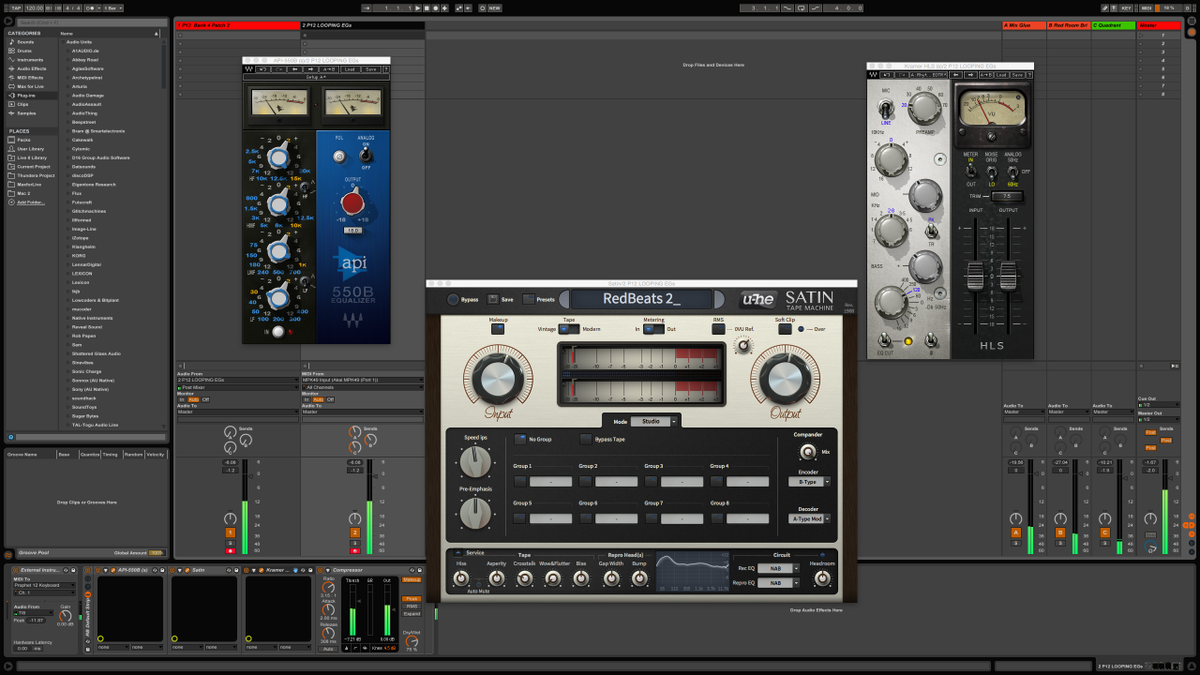This screenshot has width=1200, height=675.
Task: Click the undo arrow in API-550B toolbar
Action: (x=262, y=70)
